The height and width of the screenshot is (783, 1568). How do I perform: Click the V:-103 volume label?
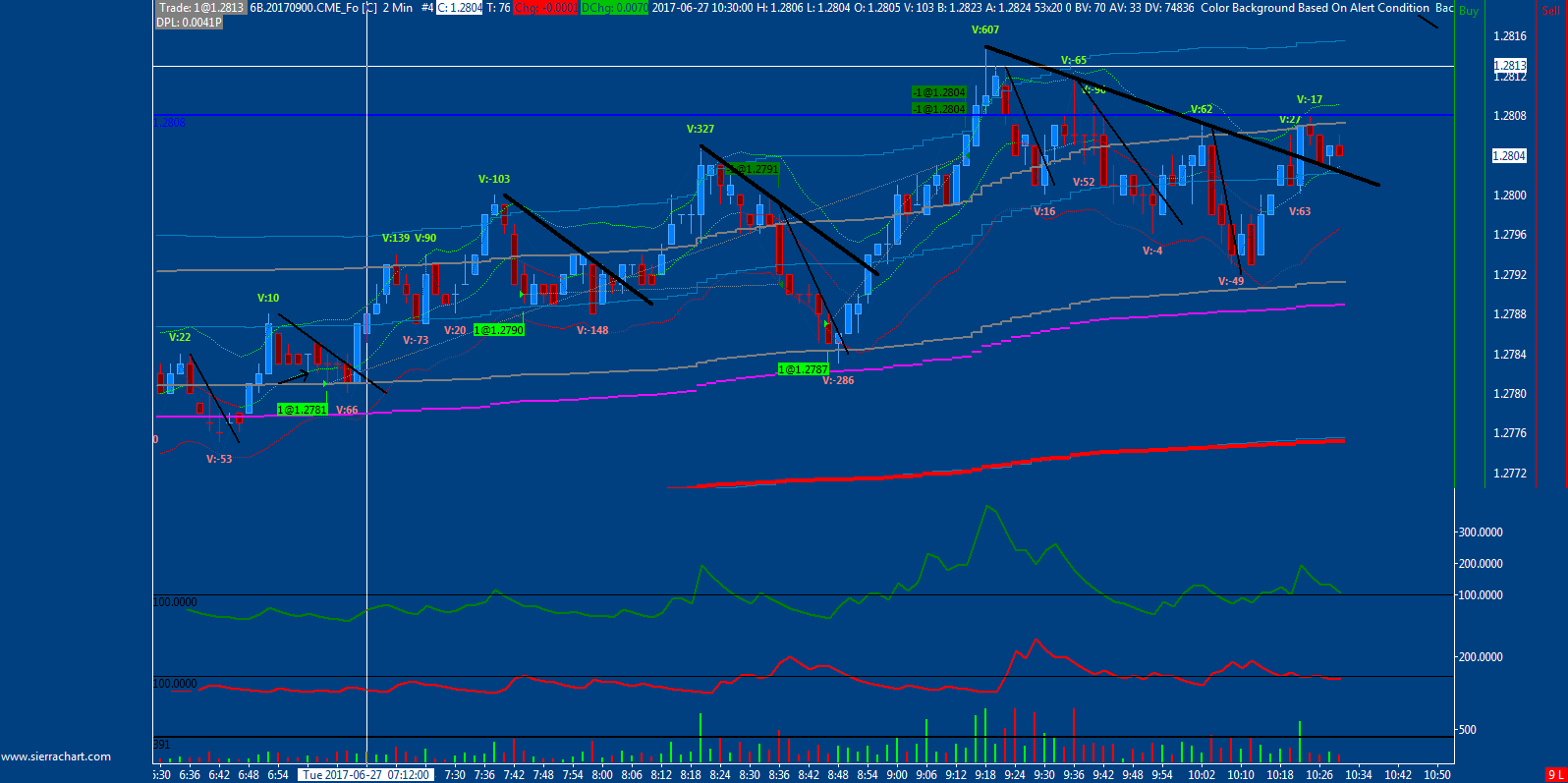tap(494, 179)
